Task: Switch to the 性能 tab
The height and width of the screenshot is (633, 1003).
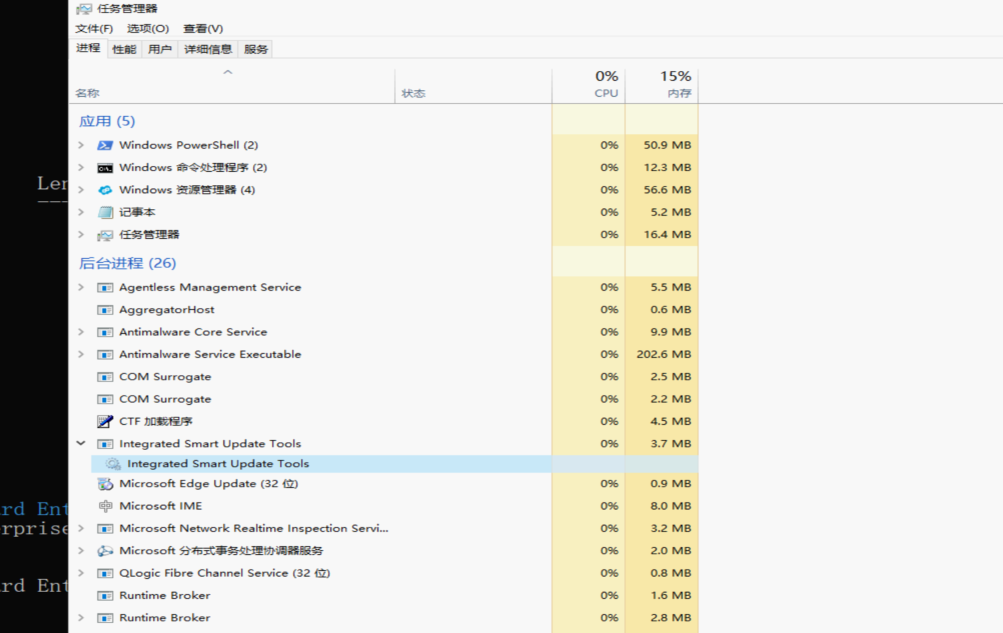Action: click(124, 49)
